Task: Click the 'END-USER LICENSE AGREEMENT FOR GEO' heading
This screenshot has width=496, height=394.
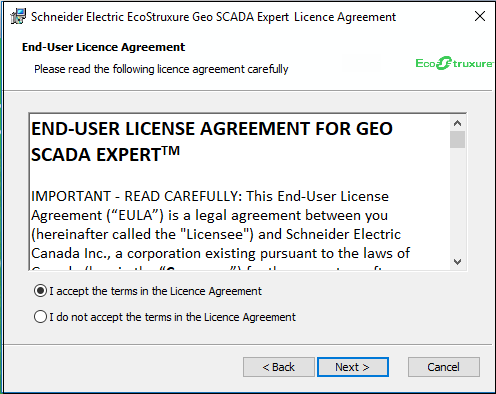Action: pyautogui.click(x=212, y=129)
